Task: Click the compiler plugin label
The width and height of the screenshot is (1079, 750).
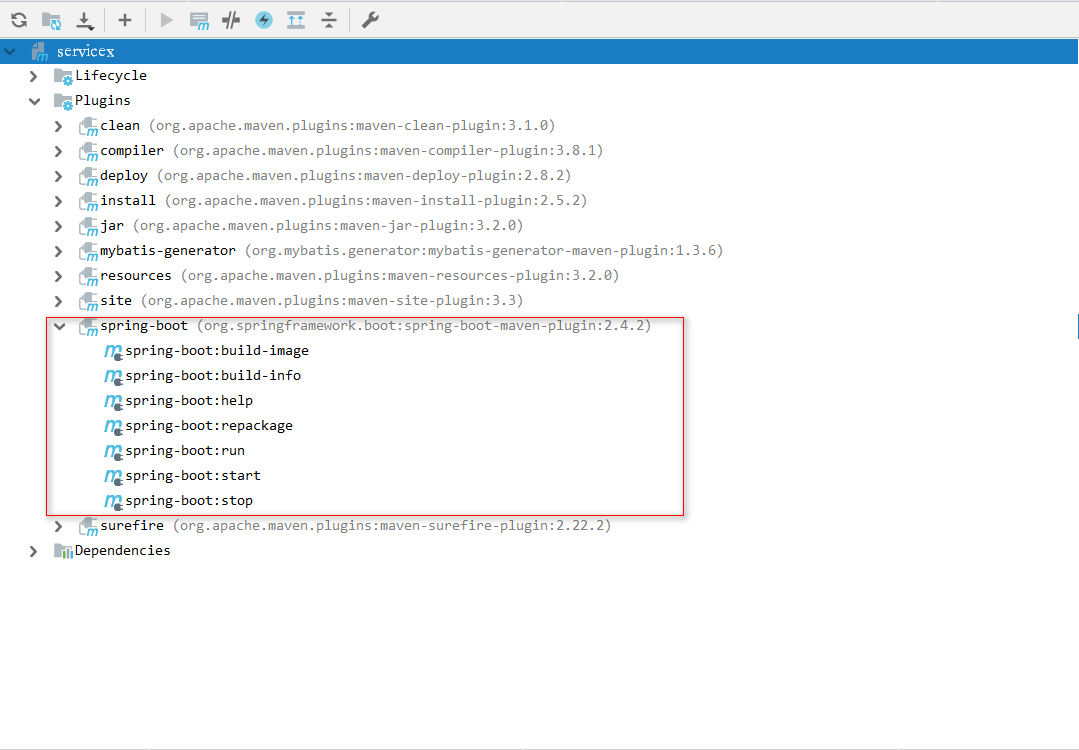Action: [132, 151]
